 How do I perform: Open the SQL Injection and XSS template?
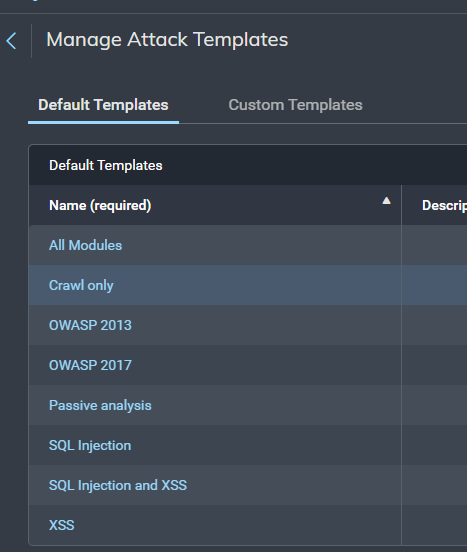point(118,485)
